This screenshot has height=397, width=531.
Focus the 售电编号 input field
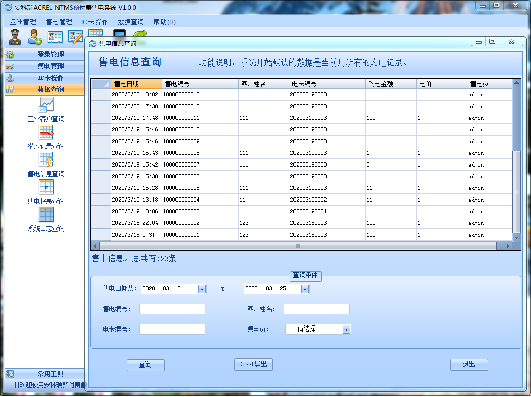(172, 309)
